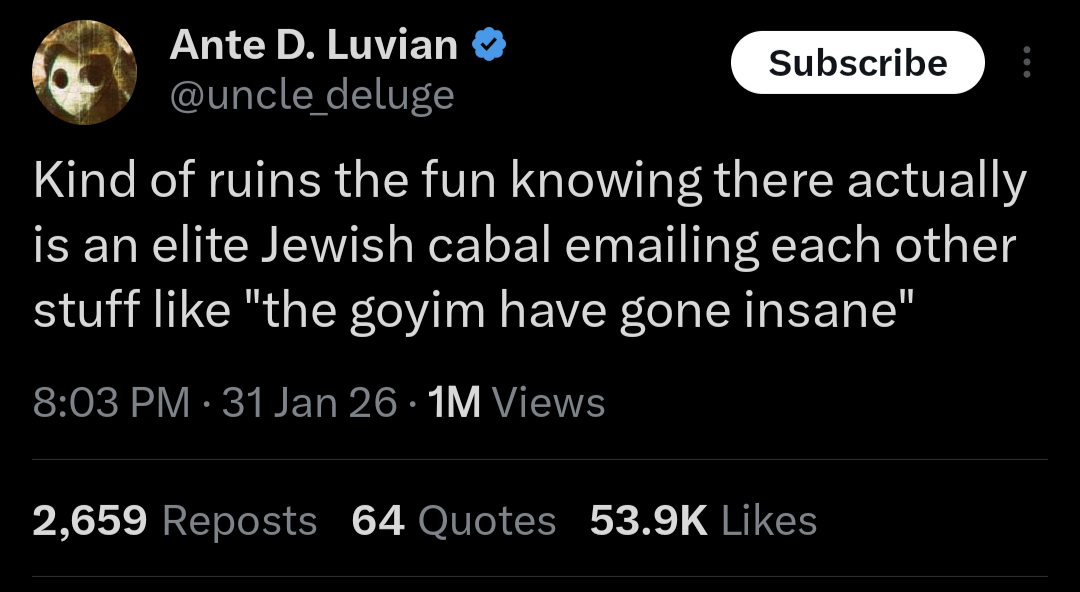Screen dimensions: 1080x592
Task: Visit the @uncle_deluge handle link
Action: click(312, 95)
